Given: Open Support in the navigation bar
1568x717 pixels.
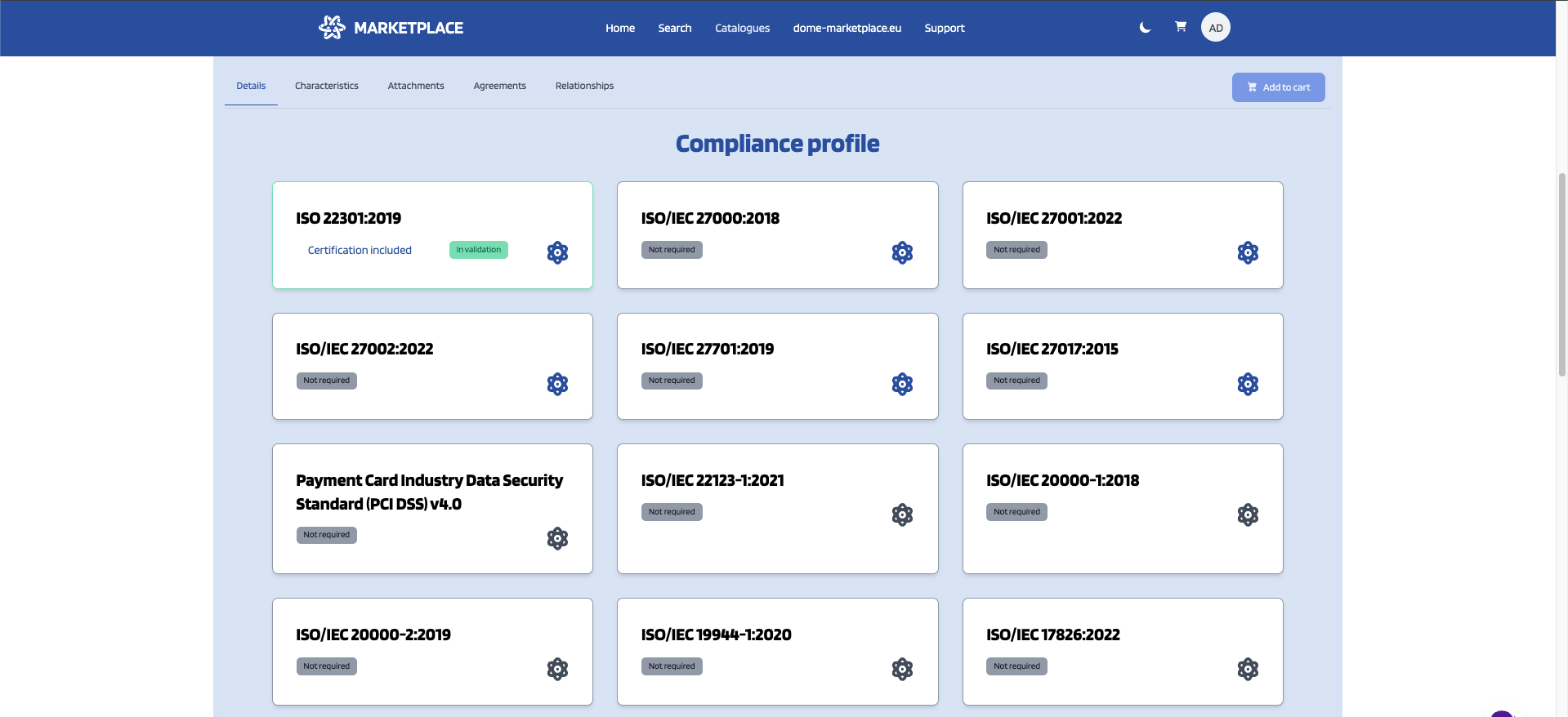Looking at the screenshot, I should pos(945,28).
